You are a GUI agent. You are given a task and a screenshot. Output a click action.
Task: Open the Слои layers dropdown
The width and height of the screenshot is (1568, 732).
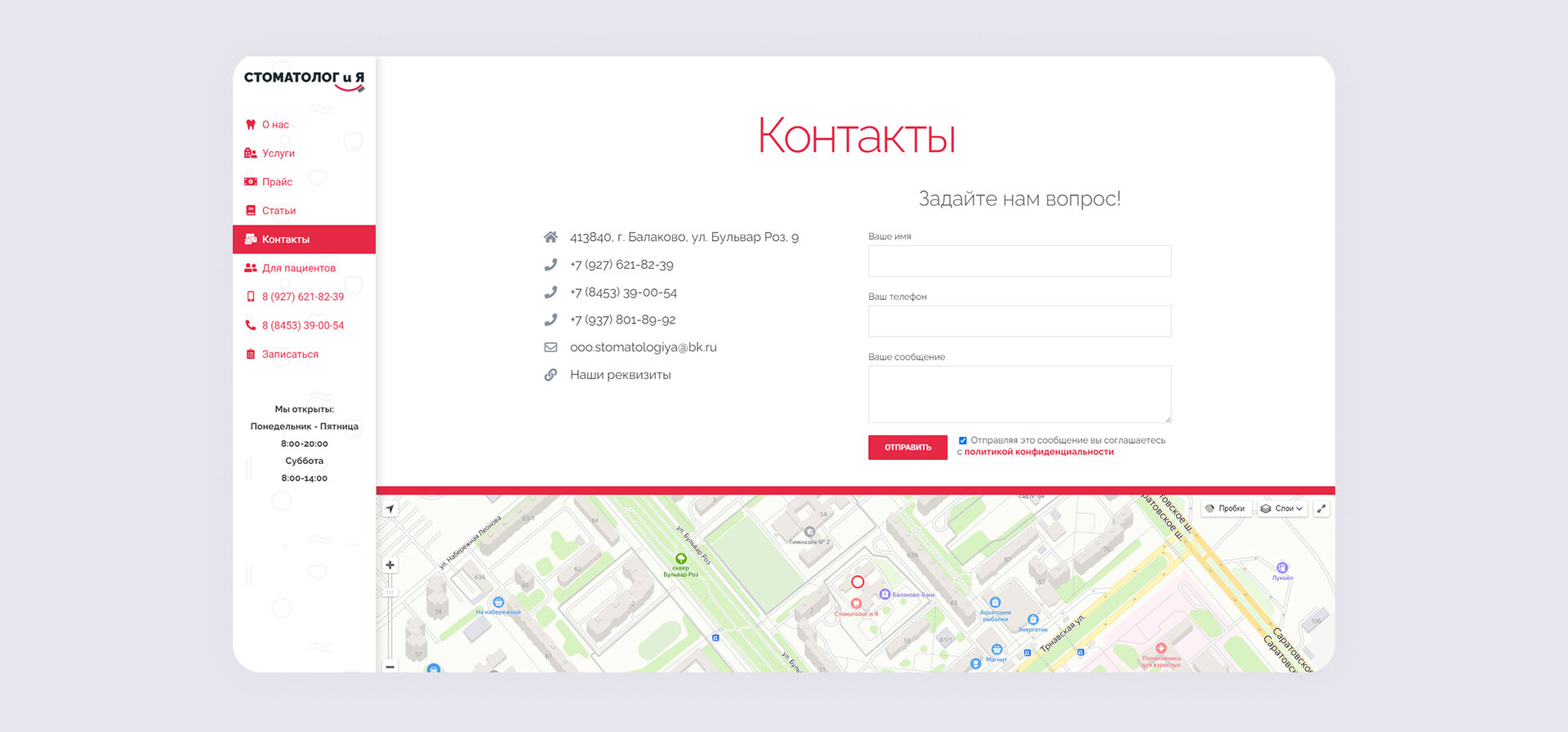coord(1281,509)
